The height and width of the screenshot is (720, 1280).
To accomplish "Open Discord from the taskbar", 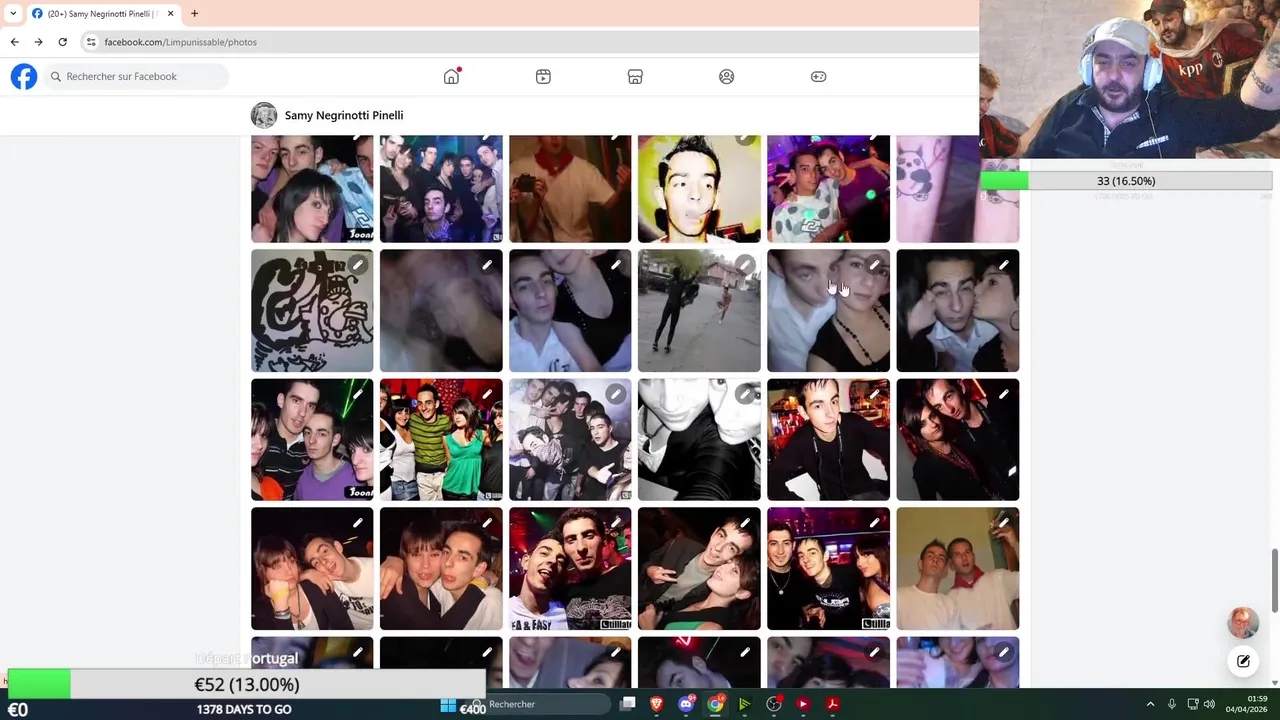I will tap(686, 704).
